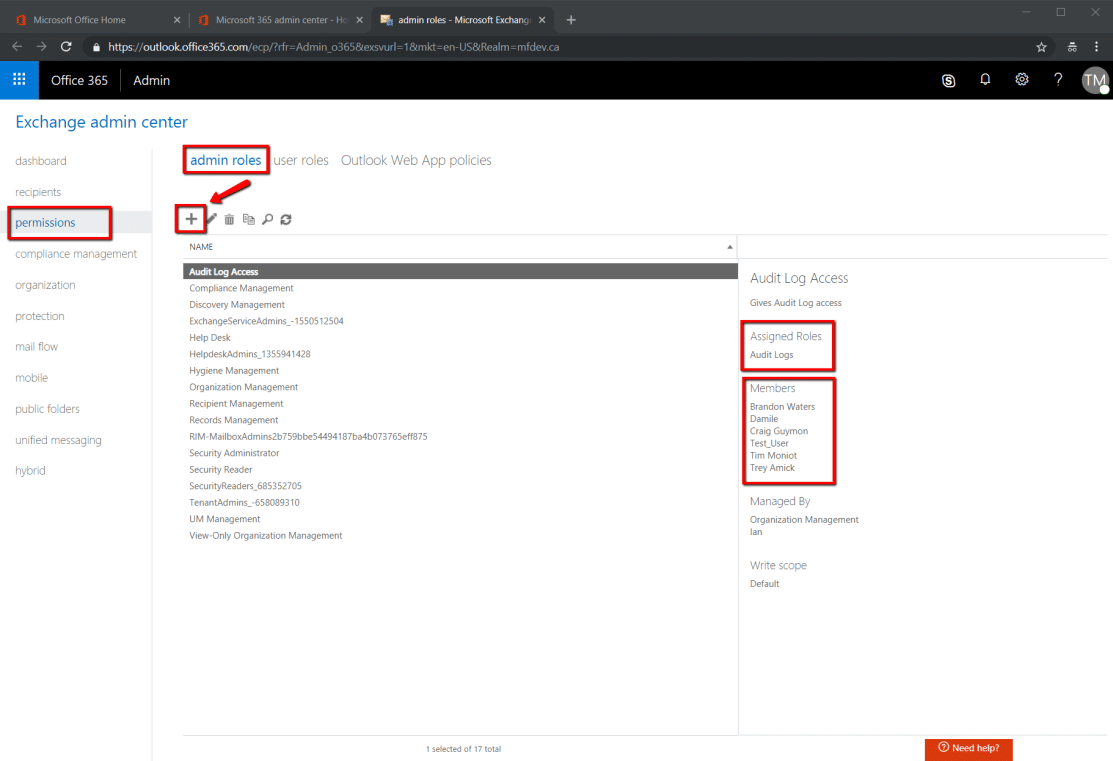Add a new admin role group

pyautogui.click(x=191, y=219)
